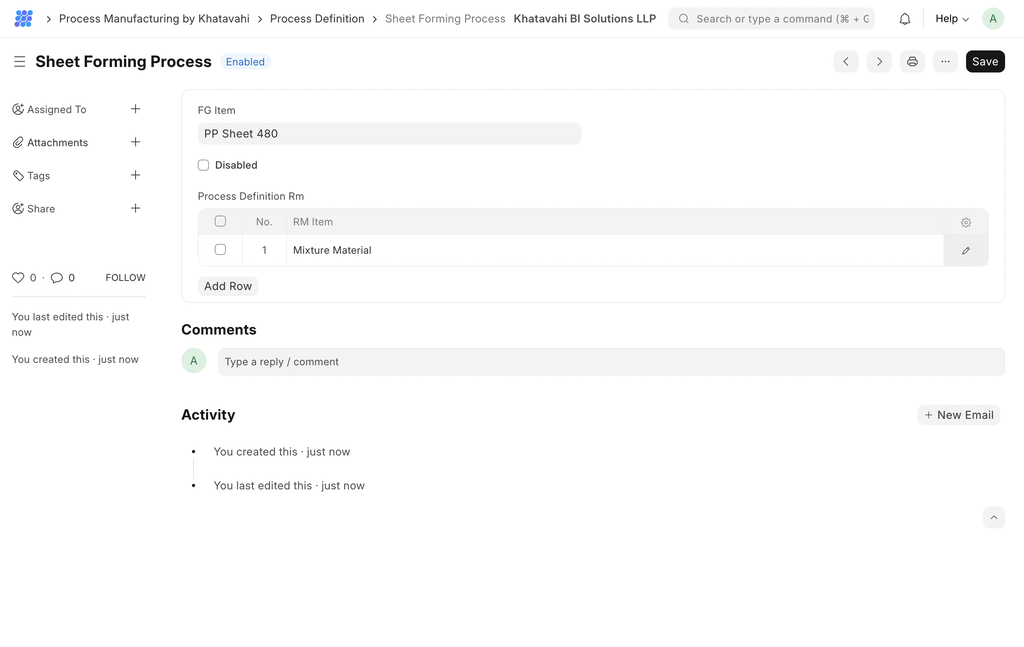1024x647 pixels.
Task: Click in the comment reply field
Action: coord(610,362)
